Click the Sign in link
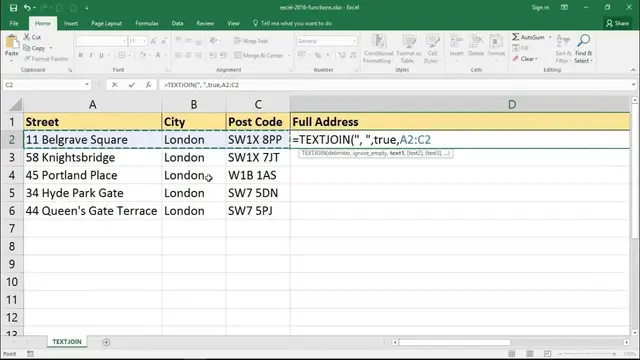 pyautogui.click(x=540, y=7)
